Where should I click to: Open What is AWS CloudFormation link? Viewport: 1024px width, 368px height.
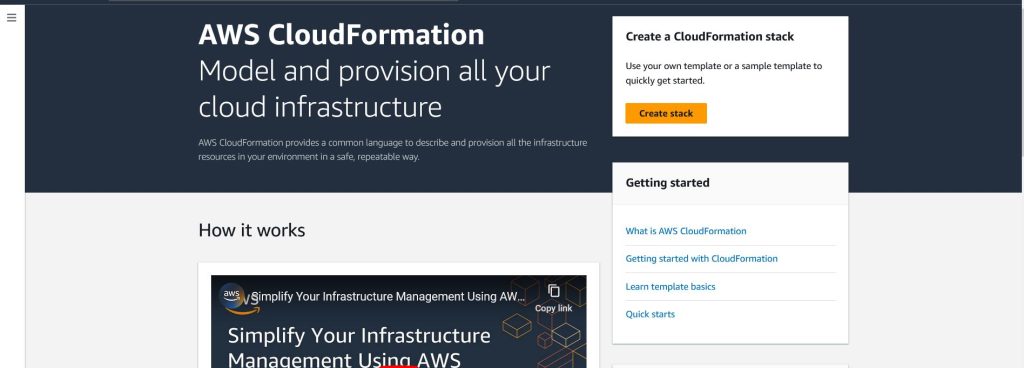pyautogui.click(x=686, y=231)
